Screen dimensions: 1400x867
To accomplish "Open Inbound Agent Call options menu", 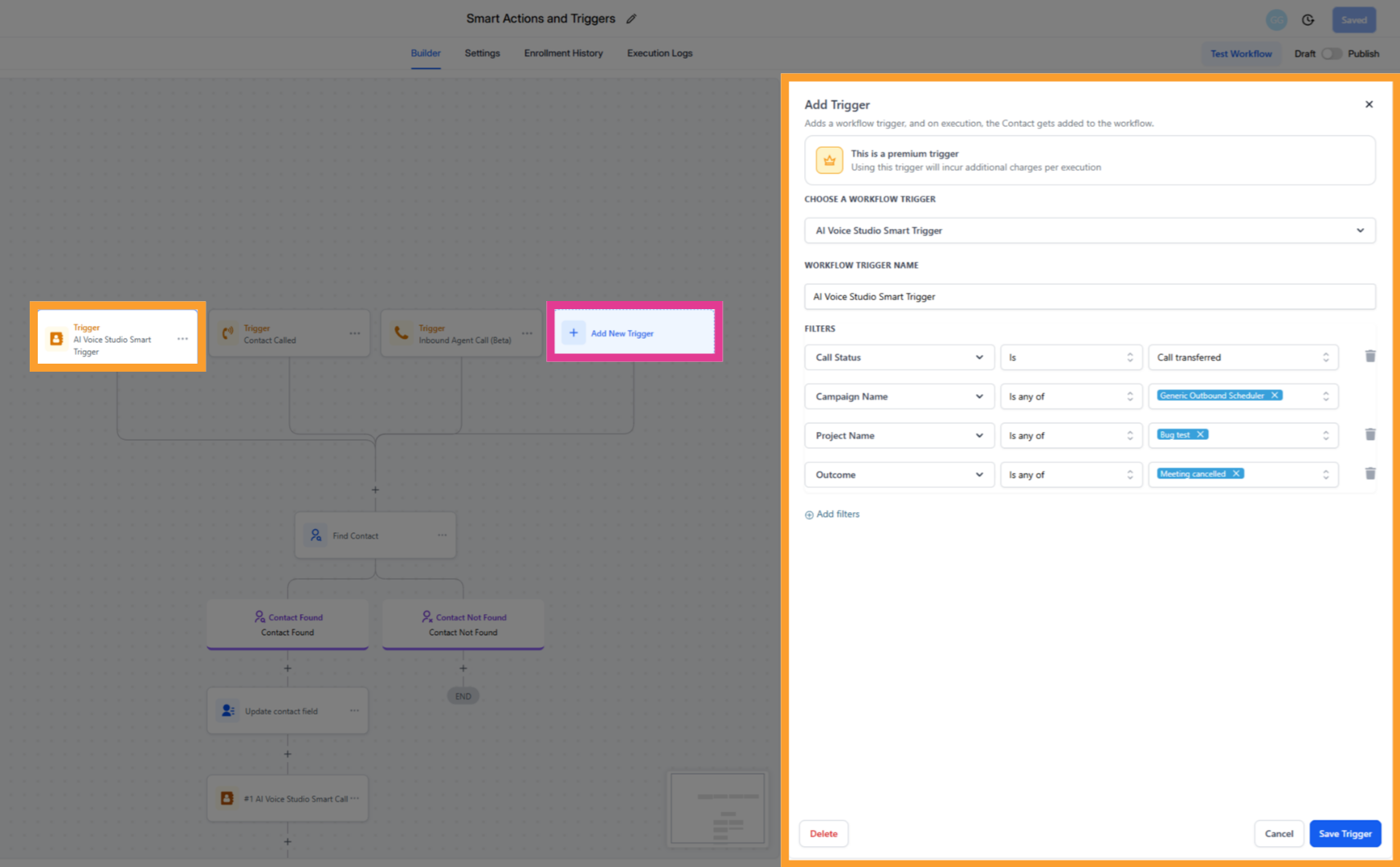I will click(x=527, y=333).
